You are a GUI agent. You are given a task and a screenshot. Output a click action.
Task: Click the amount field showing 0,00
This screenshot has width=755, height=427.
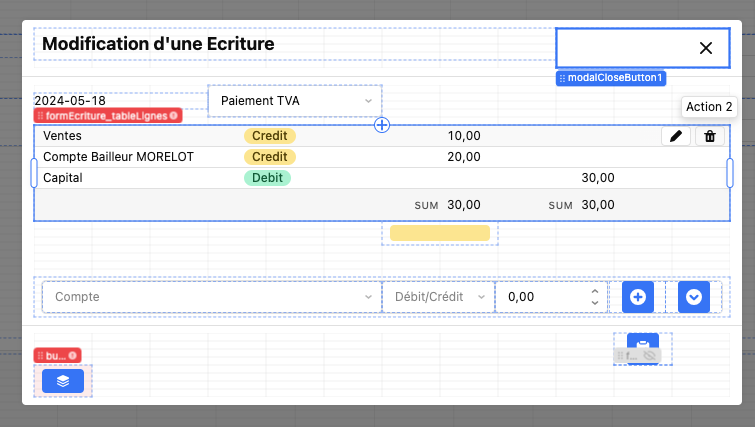click(x=540, y=297)
